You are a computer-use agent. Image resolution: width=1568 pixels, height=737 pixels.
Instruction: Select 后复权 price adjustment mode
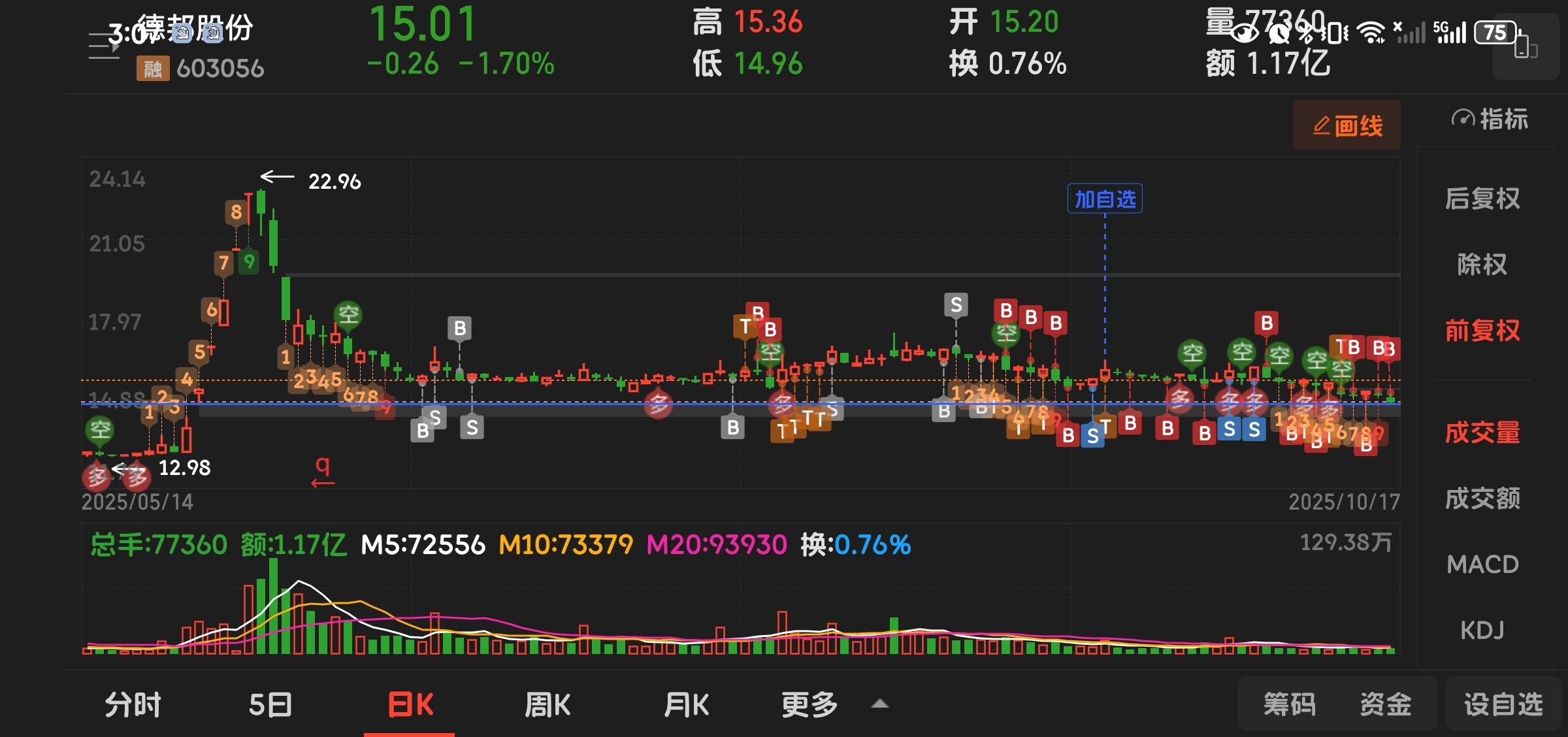click(x=1482, y=199)
